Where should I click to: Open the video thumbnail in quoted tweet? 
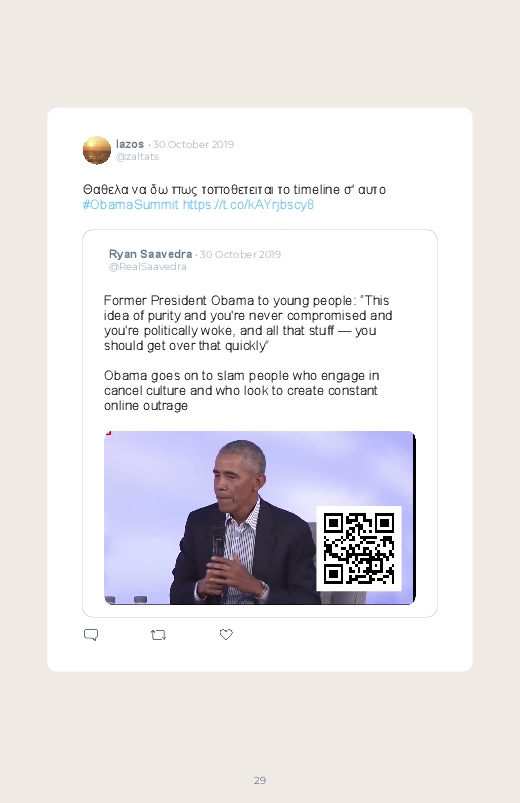click(260, 518)
